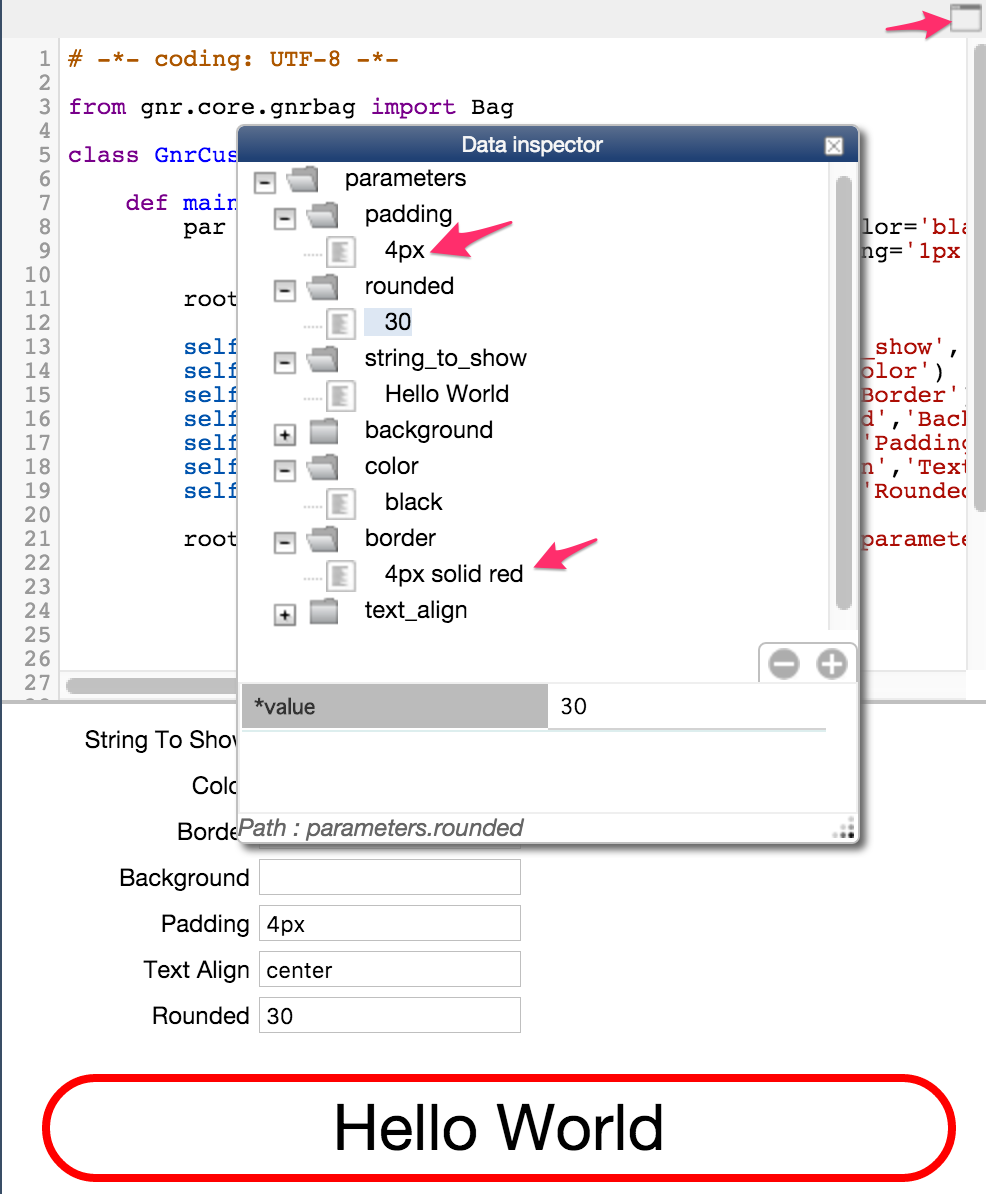Click the Text Align input field
Image resolution: width=986 pixels, height=1194 pixels.
[x=390, y=969]
